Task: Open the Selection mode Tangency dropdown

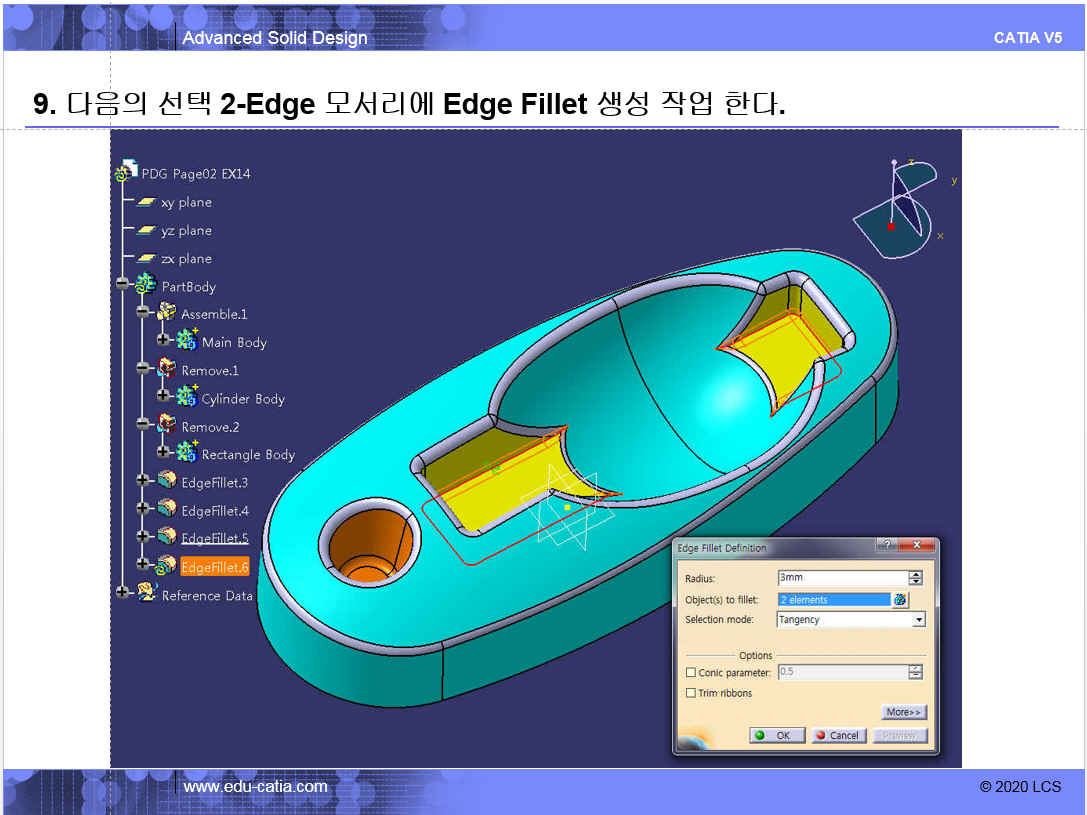Action: coord(918,620)
